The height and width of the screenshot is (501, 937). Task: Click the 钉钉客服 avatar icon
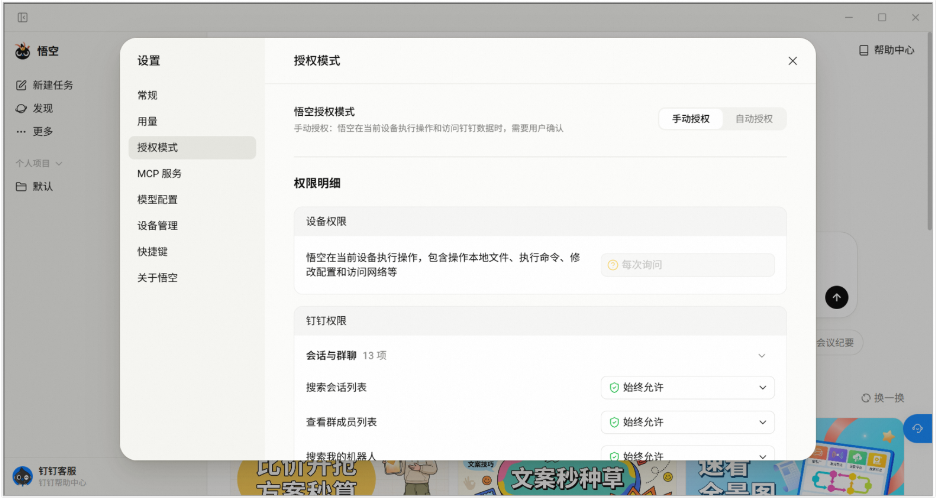pos(23,476)
